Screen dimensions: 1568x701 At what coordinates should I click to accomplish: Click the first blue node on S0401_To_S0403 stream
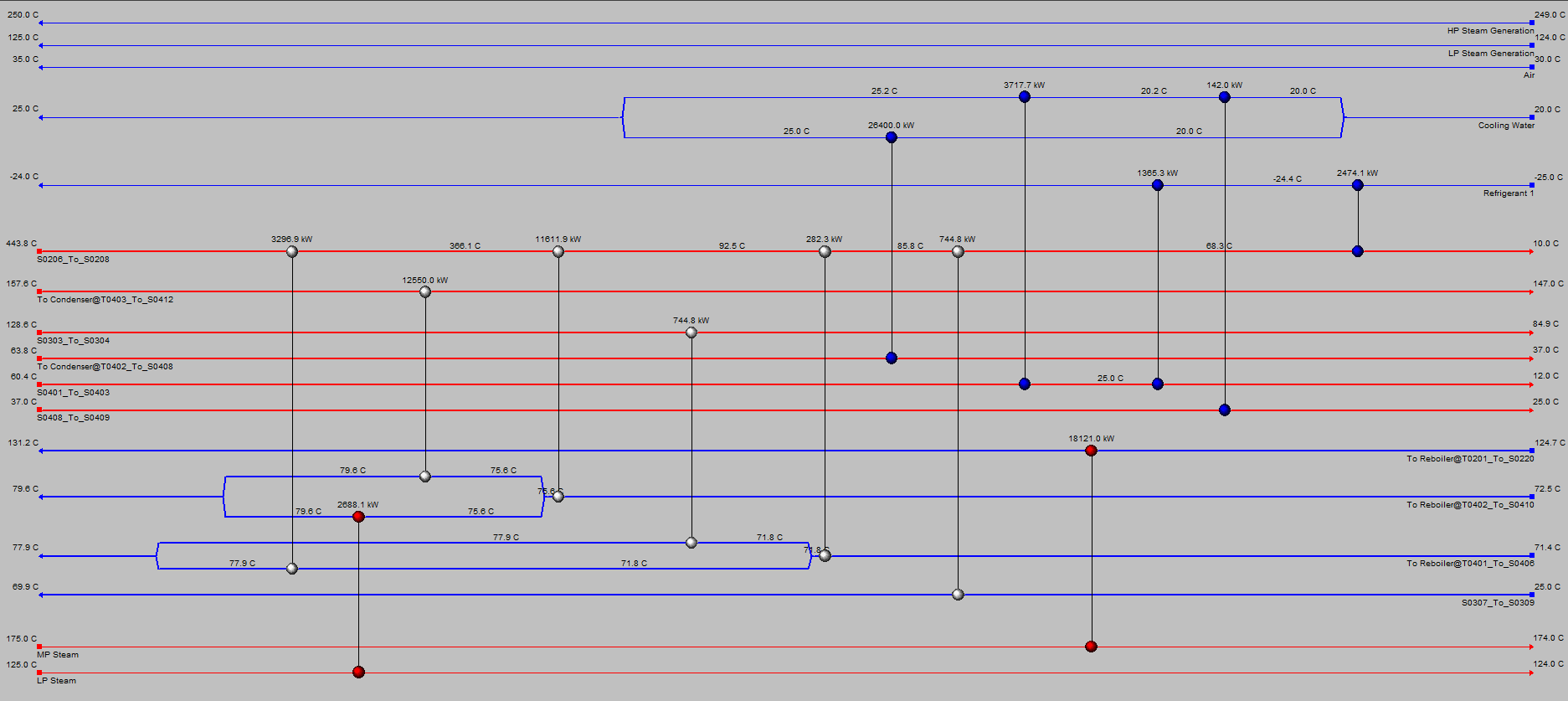(x=1025, y=384)
